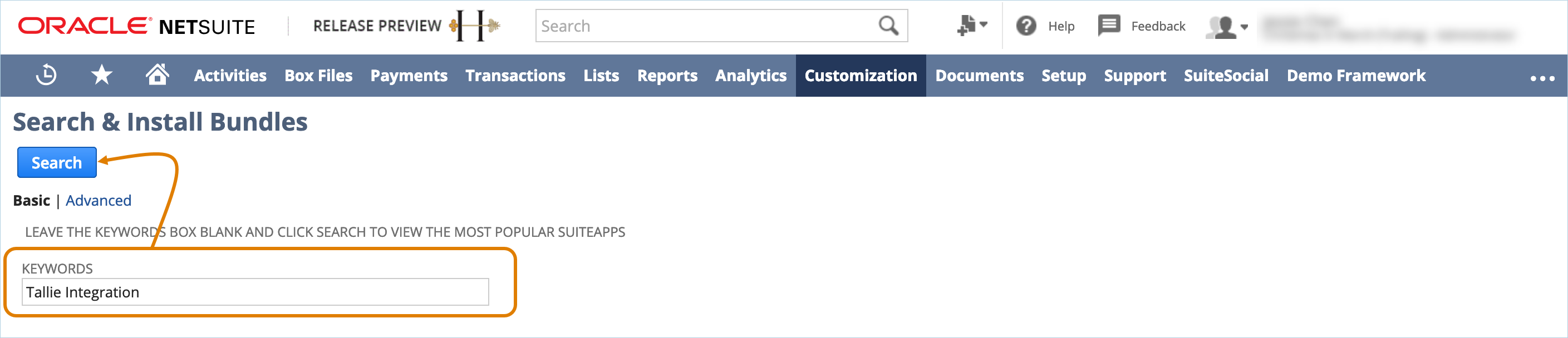Image resolution: width=1568 pixels, height=338 pixels.
Task: Click the Help question mark icon
Action: pyautogui.click(x=1026, y=26)
